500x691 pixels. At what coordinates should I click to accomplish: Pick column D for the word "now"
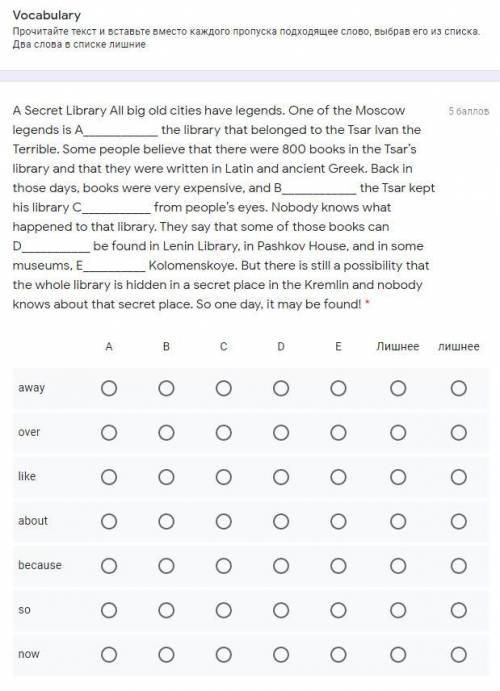point(281,654)
